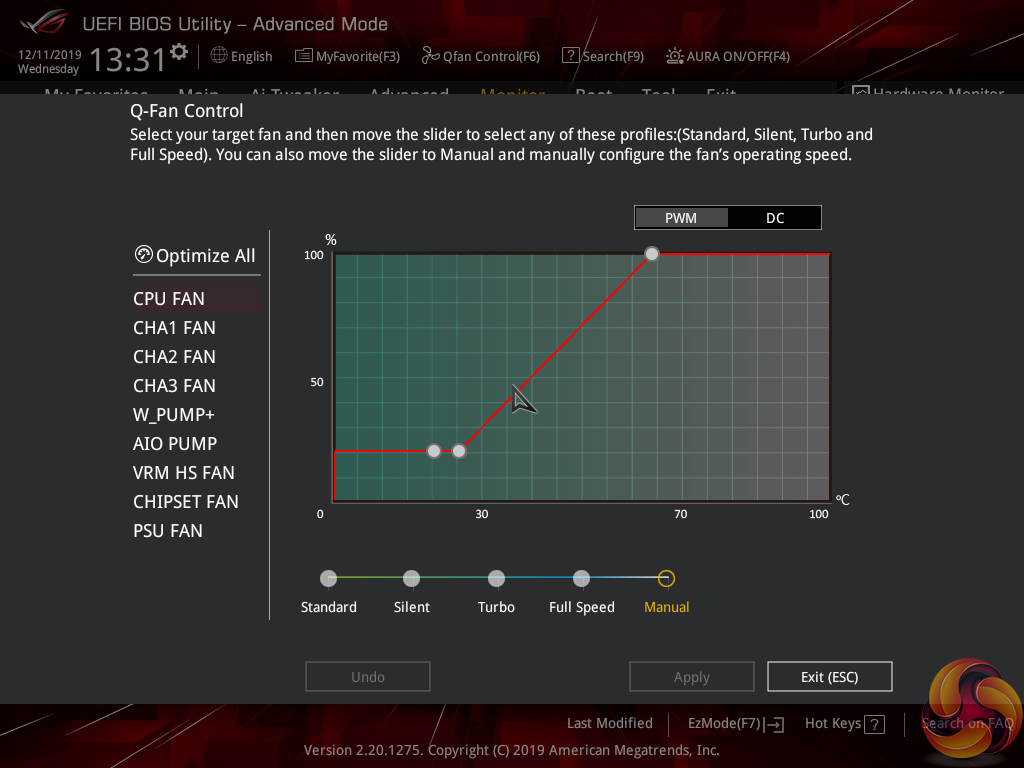Select CHA2 FAN in fan list
Viewport: 1024px width, 768px height.
click(174, 357)
